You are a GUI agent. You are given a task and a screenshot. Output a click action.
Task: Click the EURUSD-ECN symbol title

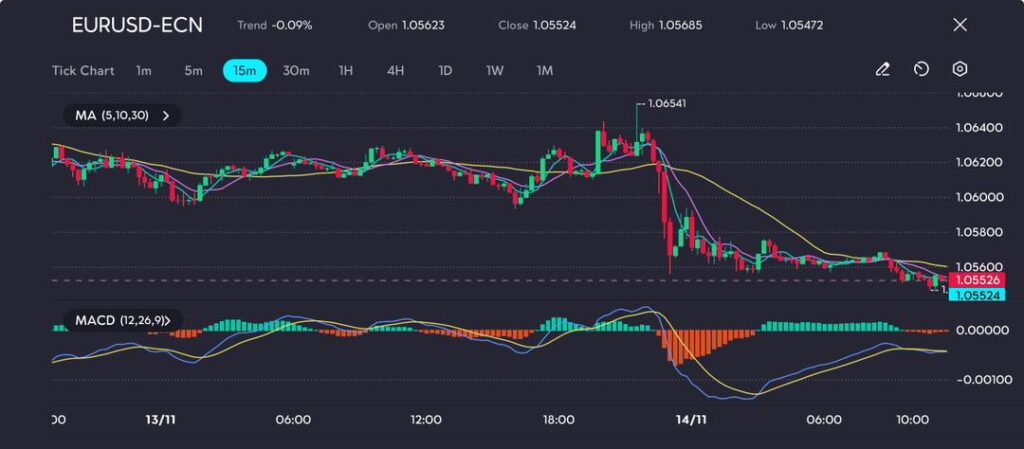tap(137, 25)
